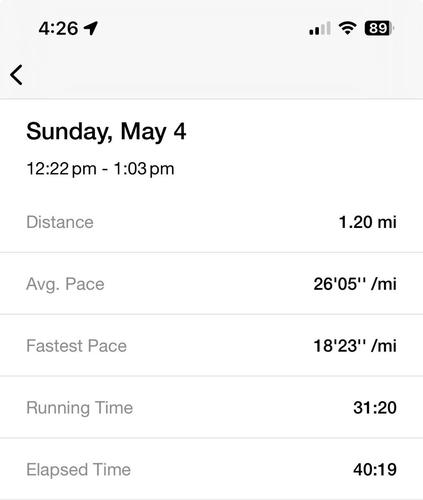Select the Sunday, May 4 heading
The height and width of the screenshot is (500, 423).
click(x=106, y=132)
